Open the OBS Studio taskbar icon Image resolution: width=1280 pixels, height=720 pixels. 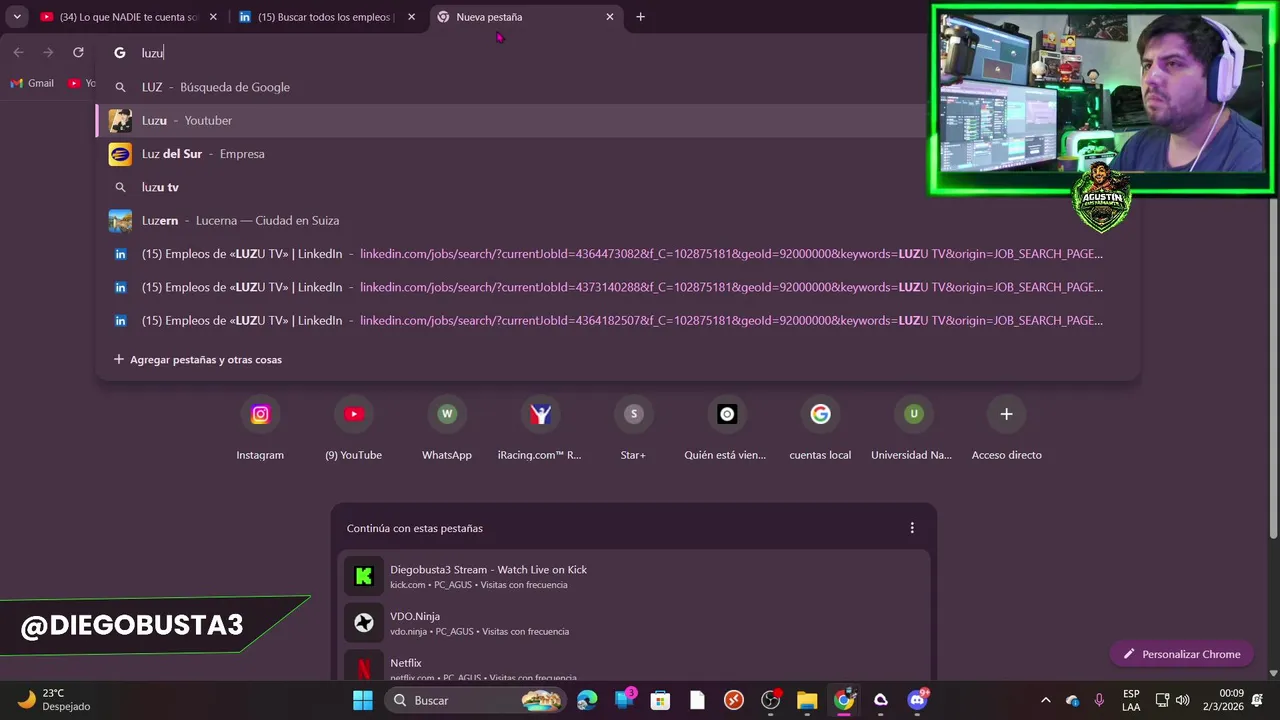(770, 700)
